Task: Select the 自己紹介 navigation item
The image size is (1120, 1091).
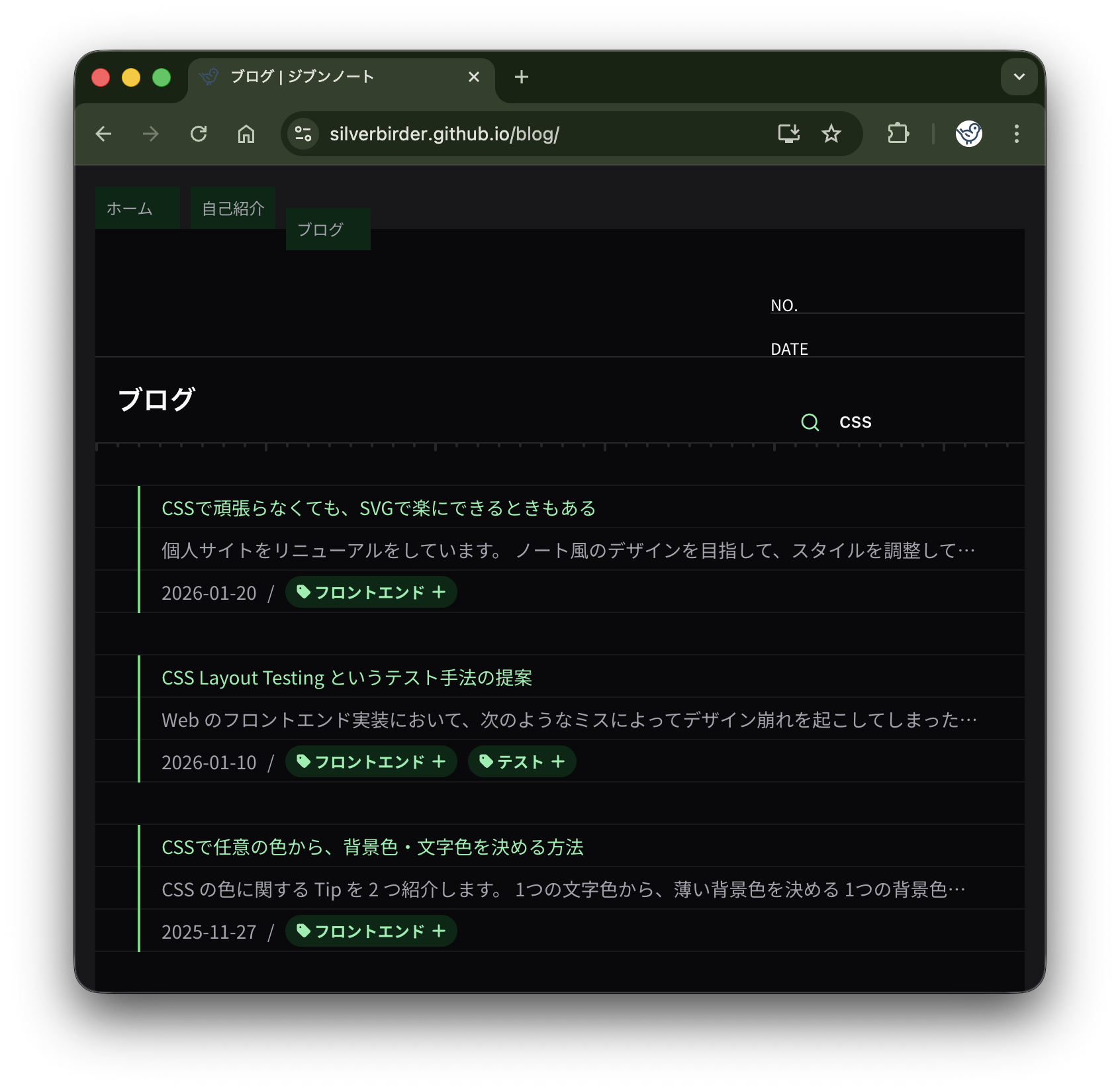Action: 233,207
